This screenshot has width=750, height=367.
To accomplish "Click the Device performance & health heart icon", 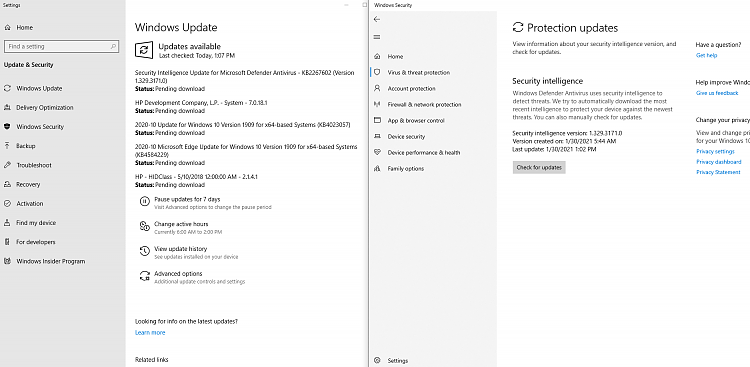I will [377, 153].
